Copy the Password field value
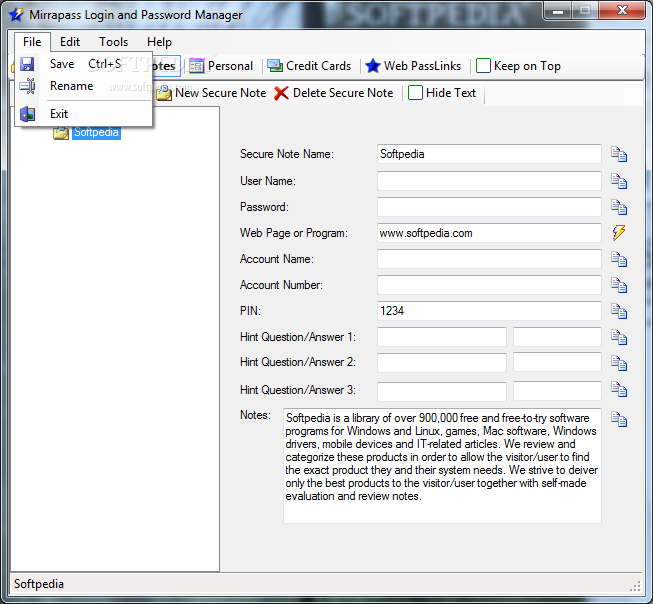This screenshot has width=653, height=604. (619, 207)
